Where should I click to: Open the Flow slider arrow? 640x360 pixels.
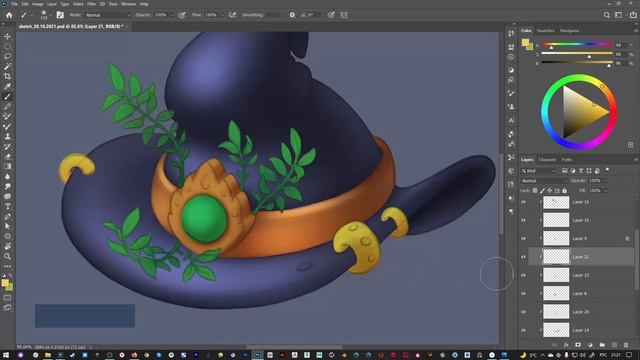222,15
